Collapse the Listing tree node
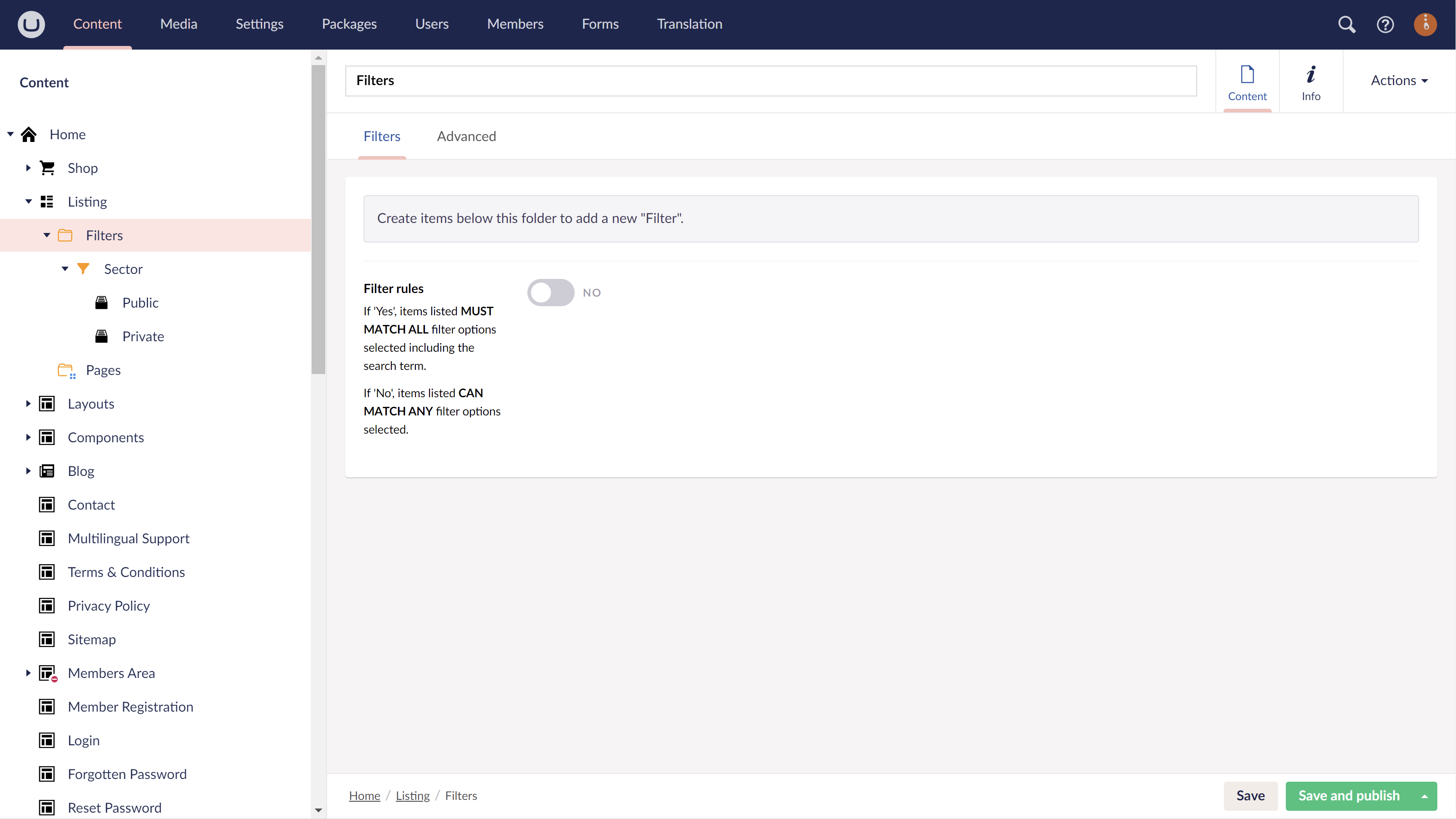Screen dimensions: 1456x819 tap(28, 202)
